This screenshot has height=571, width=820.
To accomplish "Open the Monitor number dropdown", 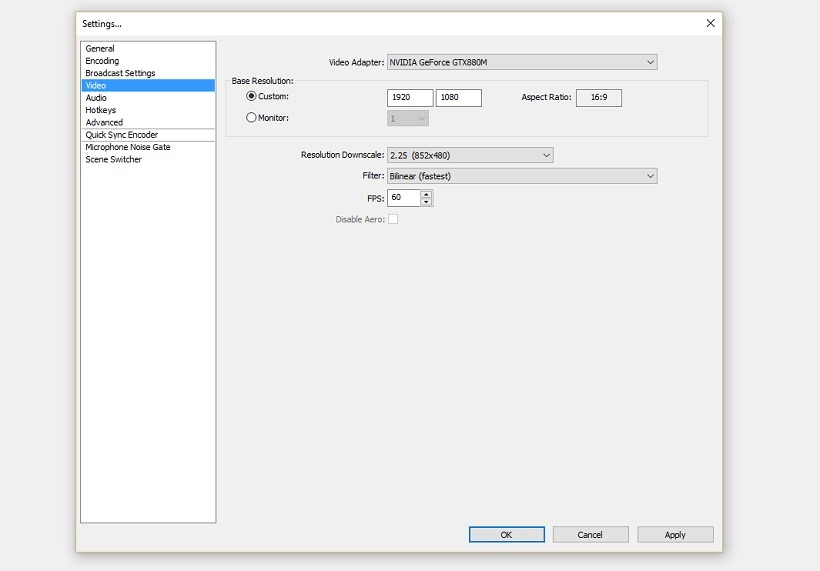I will tap(408, 118).
